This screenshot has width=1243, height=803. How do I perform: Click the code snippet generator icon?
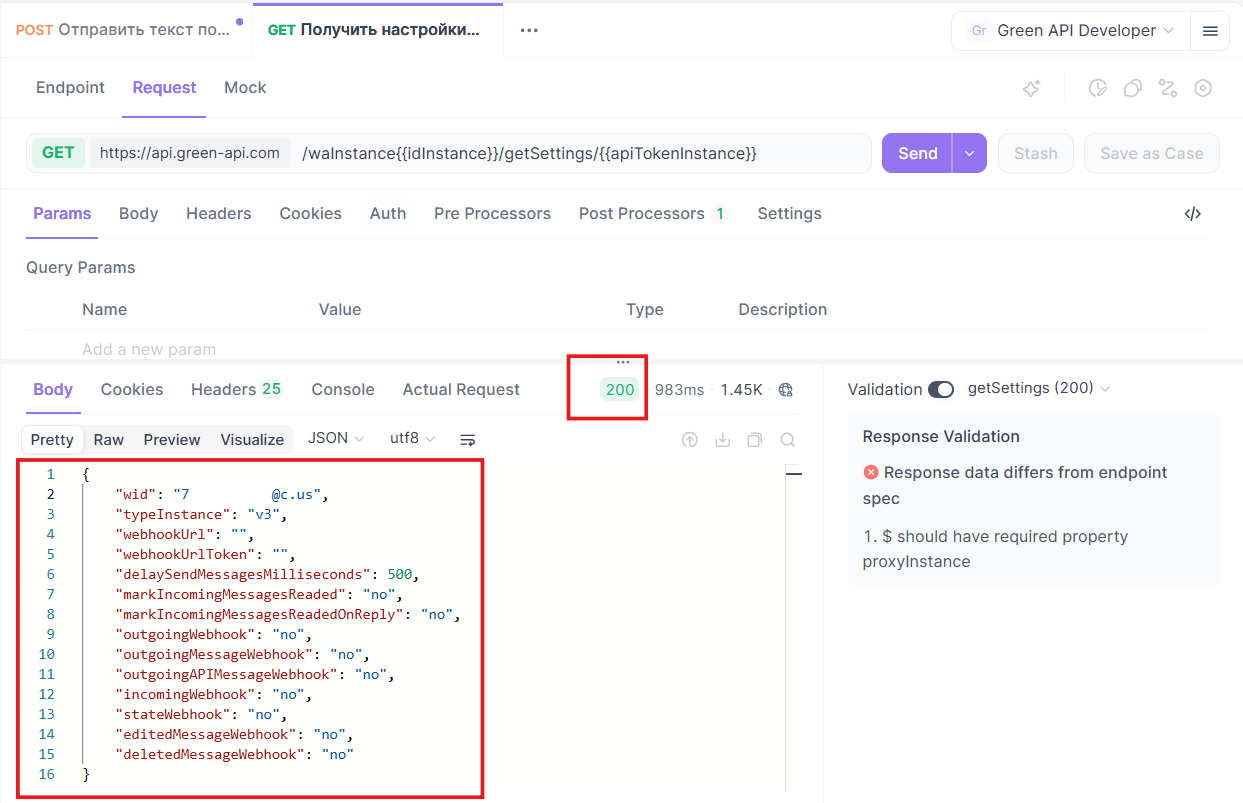click(x=1192, y=214)
